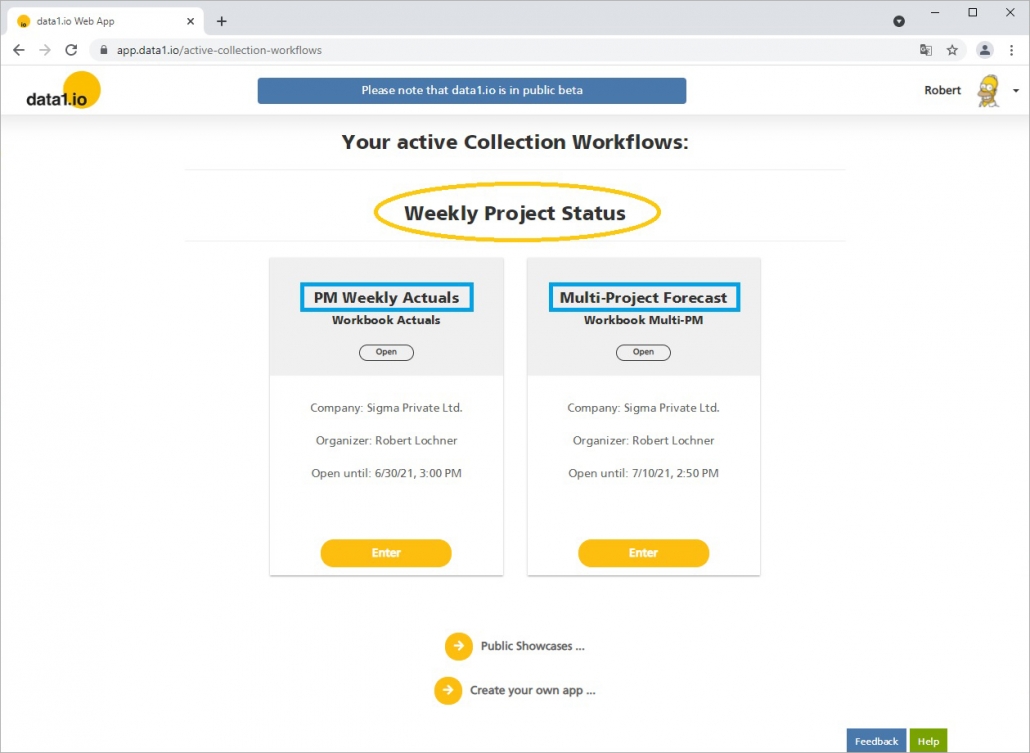Click the translate page icon in address bar
This screenshot has height=753, width=1030.
(926, 50)
